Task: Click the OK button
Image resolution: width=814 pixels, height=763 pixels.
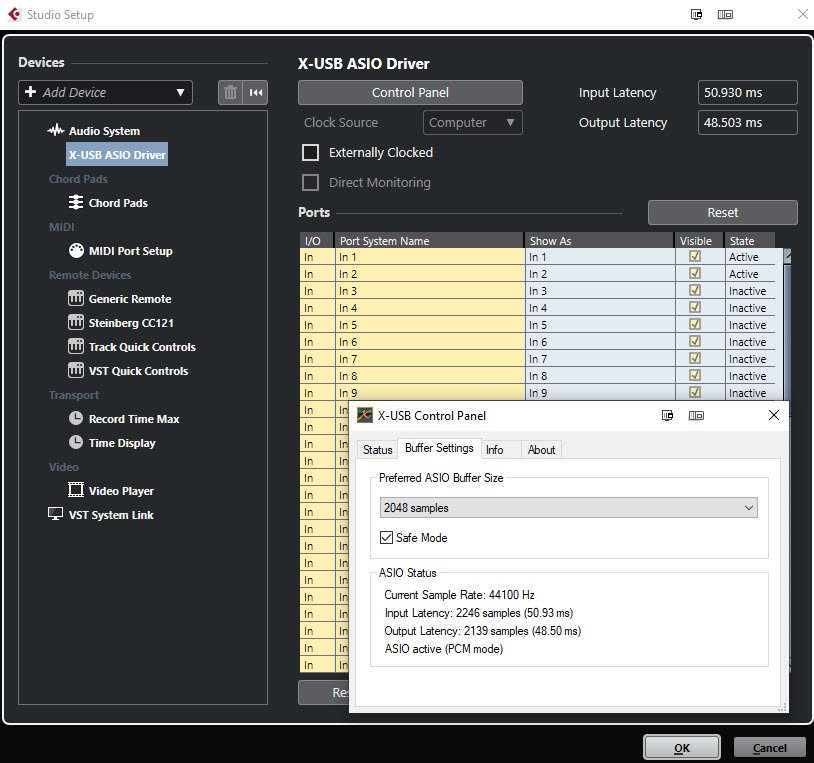Action: click(x=682, y=748)
